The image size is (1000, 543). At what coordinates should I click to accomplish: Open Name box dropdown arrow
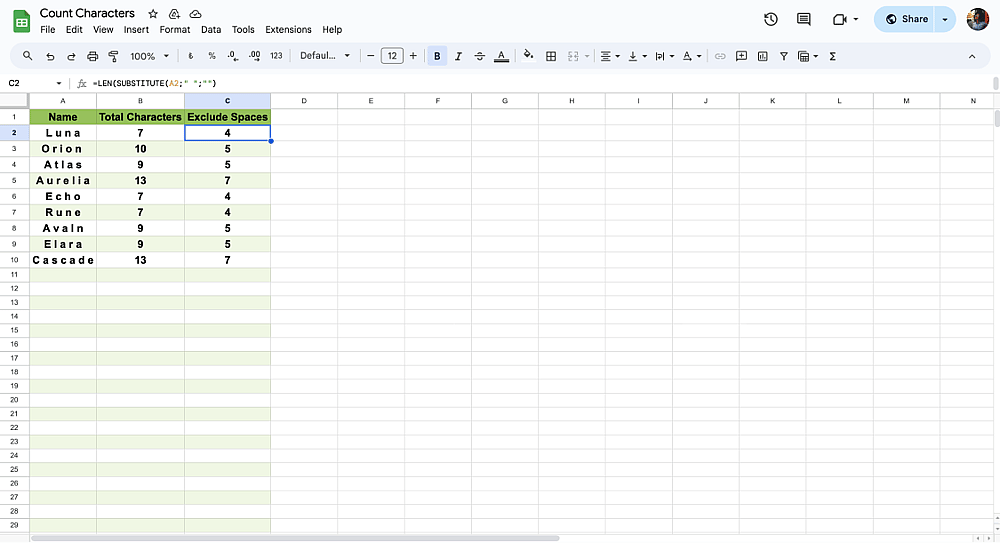pyautogui.click(x=59, y=83)
